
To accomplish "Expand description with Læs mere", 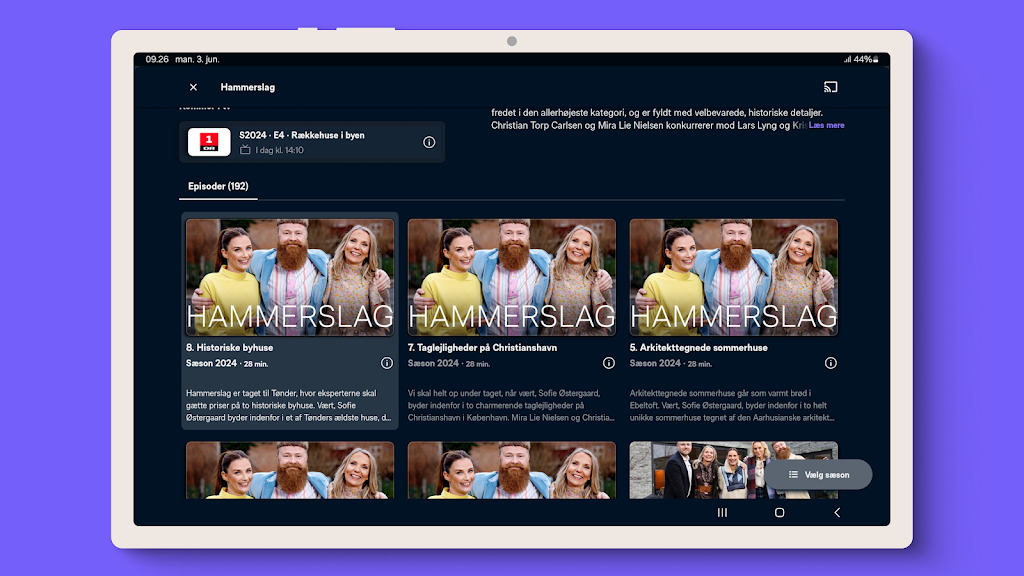I will 827,126.
